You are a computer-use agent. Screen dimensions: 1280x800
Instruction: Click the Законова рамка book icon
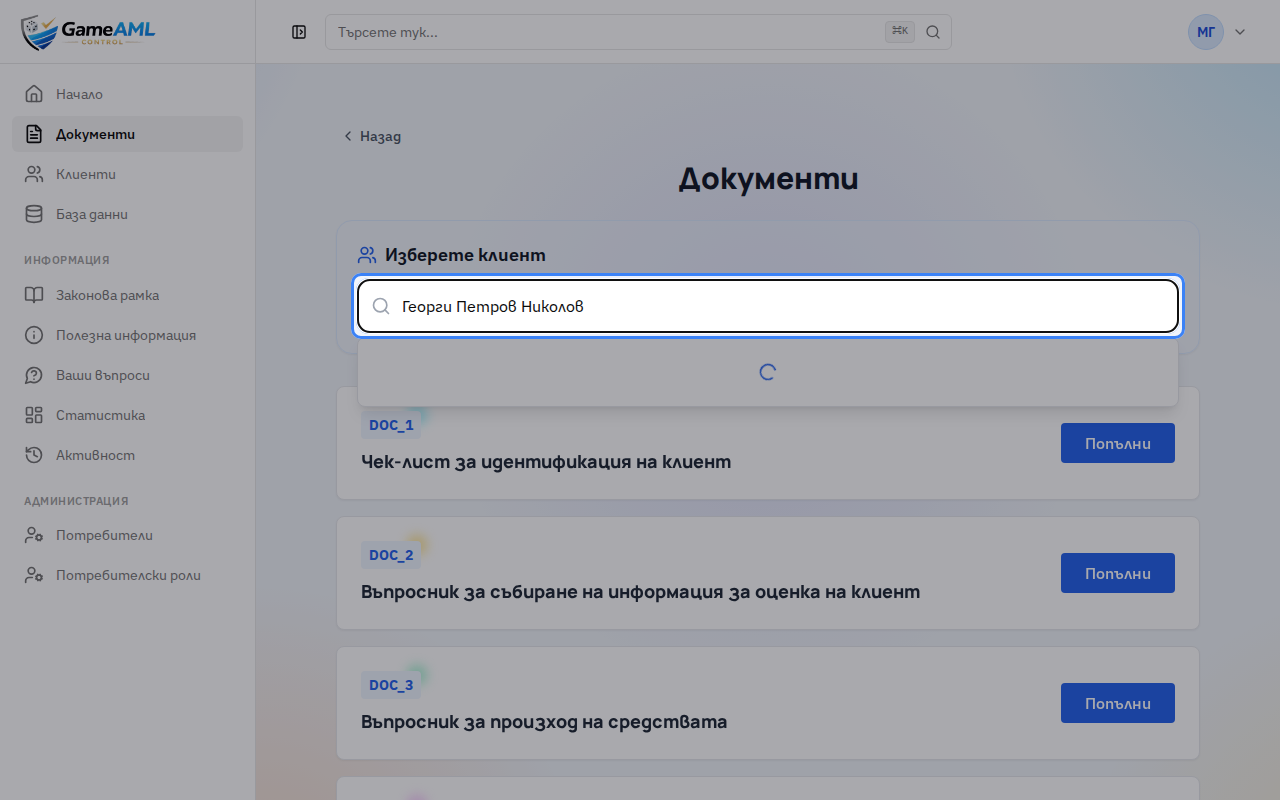tap(34, 295)
